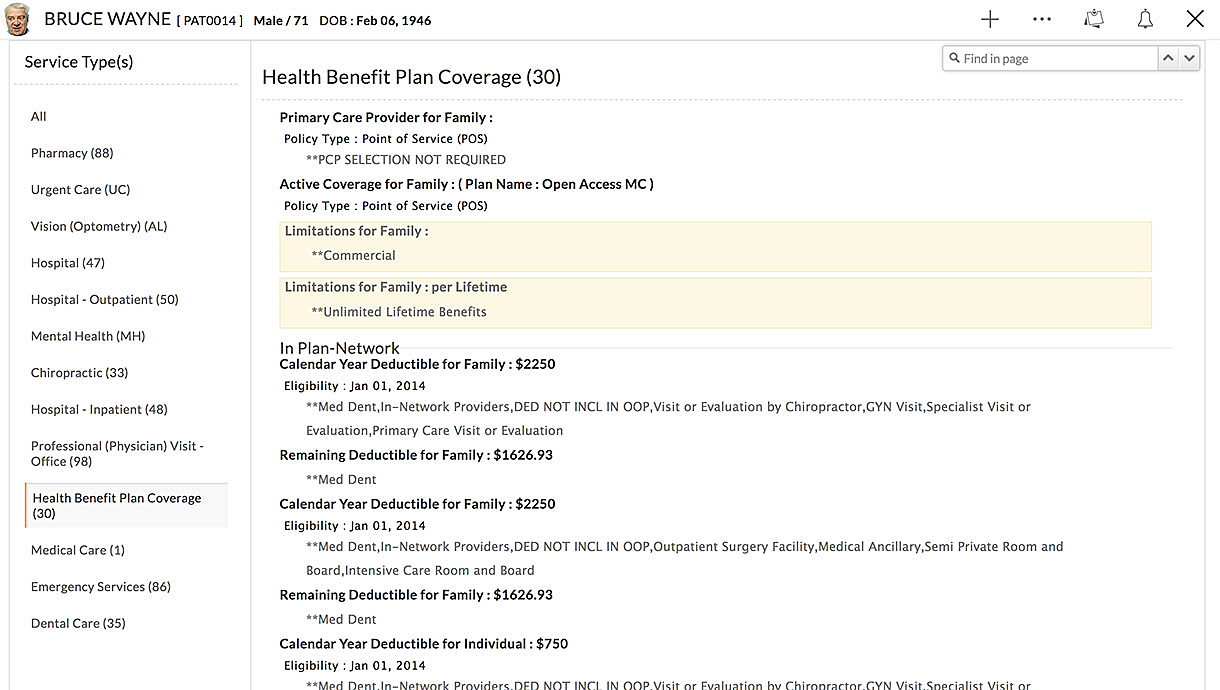This screenshot has width=1220, height=690.
Task: Open Chiropractic (33) coverage
Action: coord(78,372)
